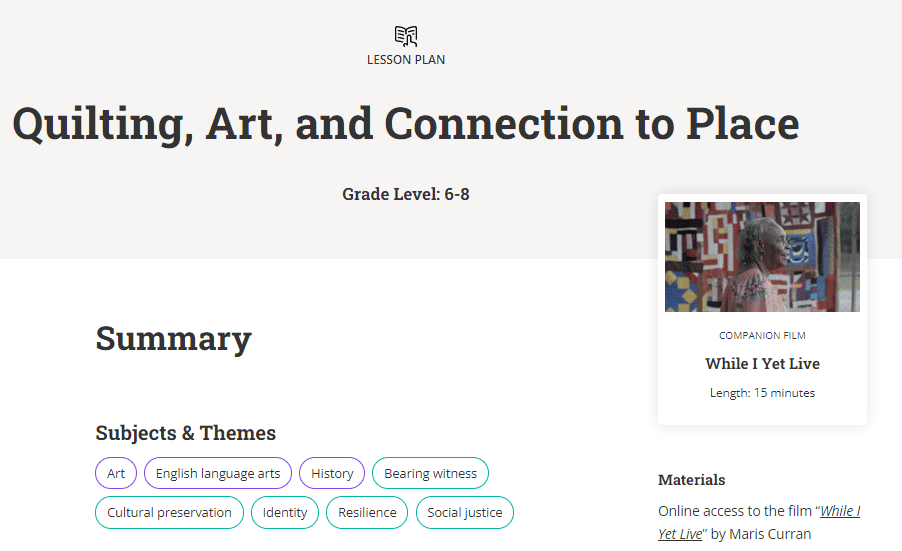
Task: Choose the Resilience theme tag
Action: click(367, 512)
